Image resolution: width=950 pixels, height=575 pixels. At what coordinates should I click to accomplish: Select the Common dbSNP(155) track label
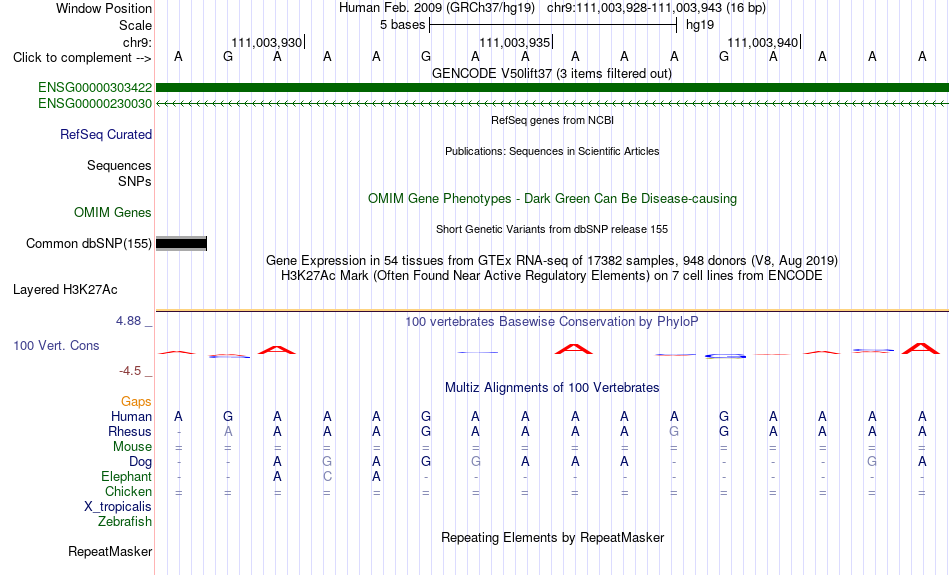click(x=89, y=244)
